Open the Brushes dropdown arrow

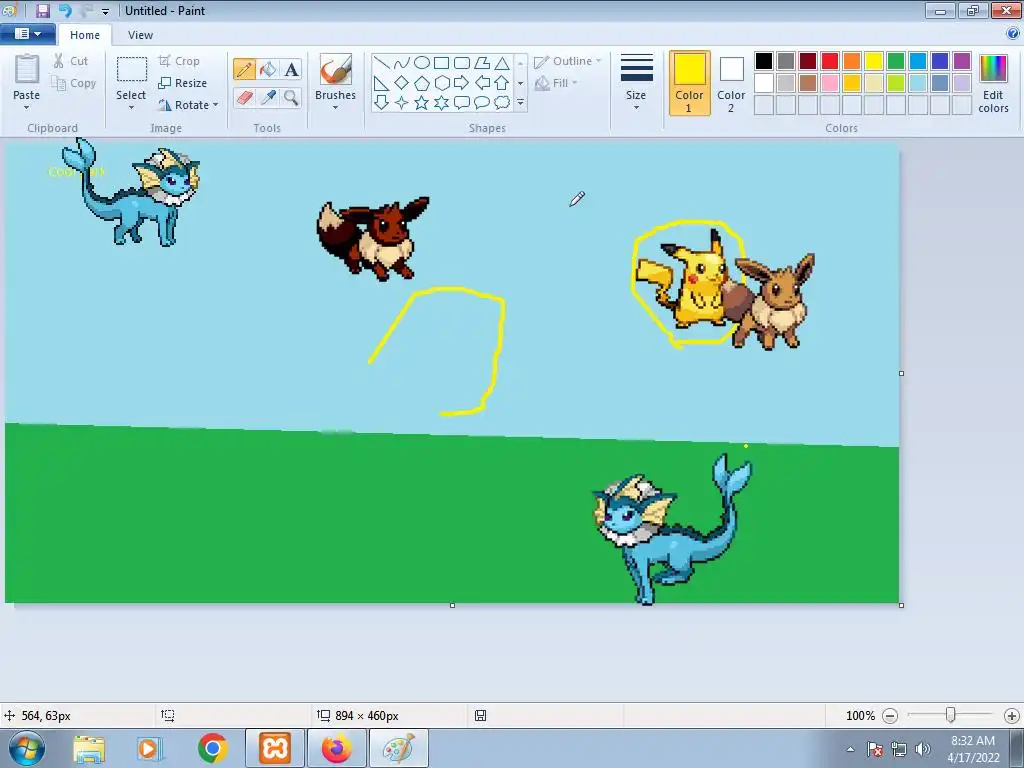(336, 108)
